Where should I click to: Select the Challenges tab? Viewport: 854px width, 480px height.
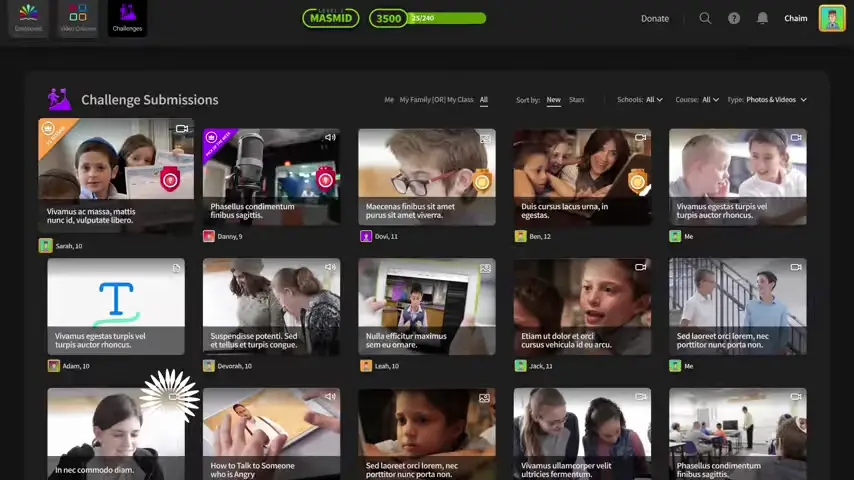click(x=127, y=18)
